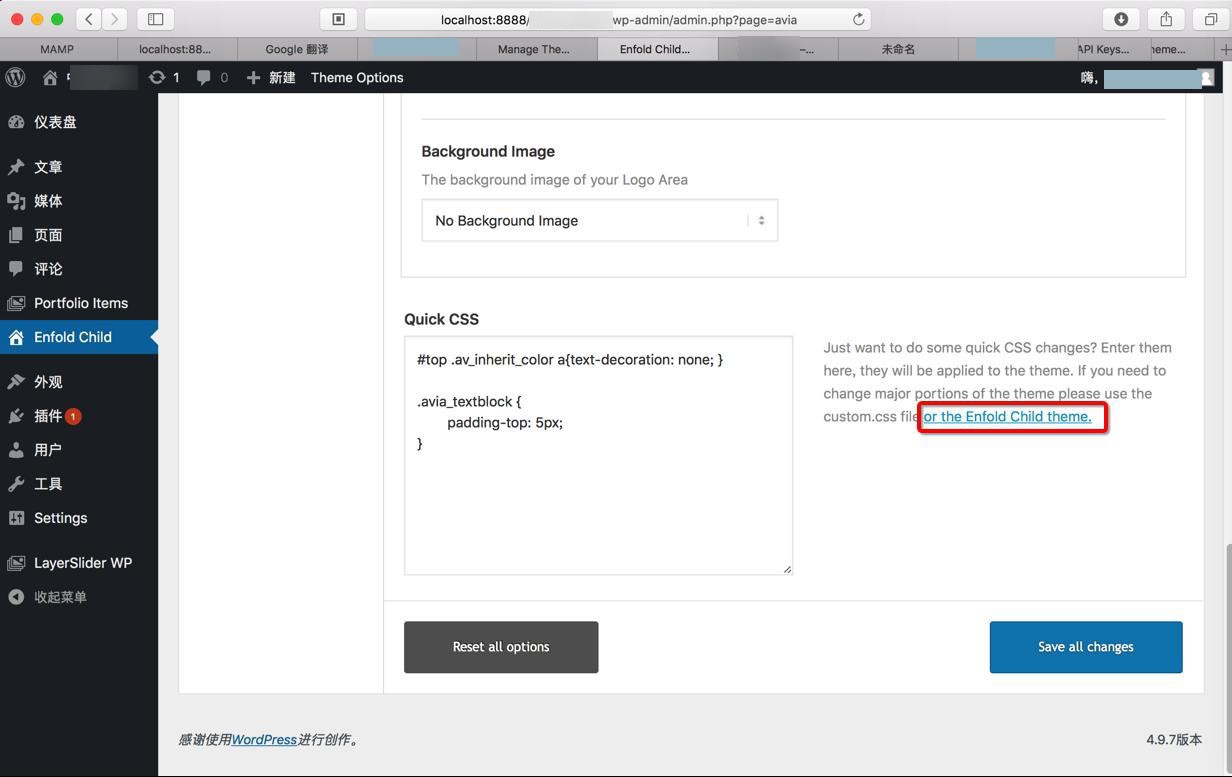Click the LayerSlider WP sidebar icon
Image resolution: width=1232 pixels, height=777 pixels.
pyautogui.click(x=16, y=563)
